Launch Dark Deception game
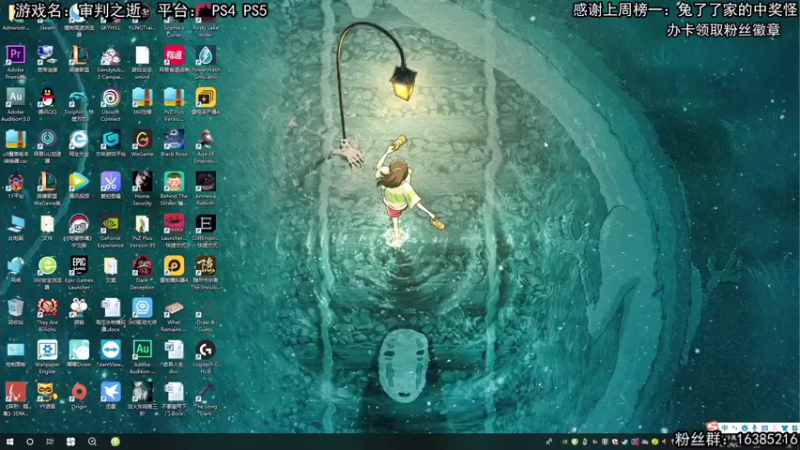Screen dimensions: 800x450 point(142,265)
